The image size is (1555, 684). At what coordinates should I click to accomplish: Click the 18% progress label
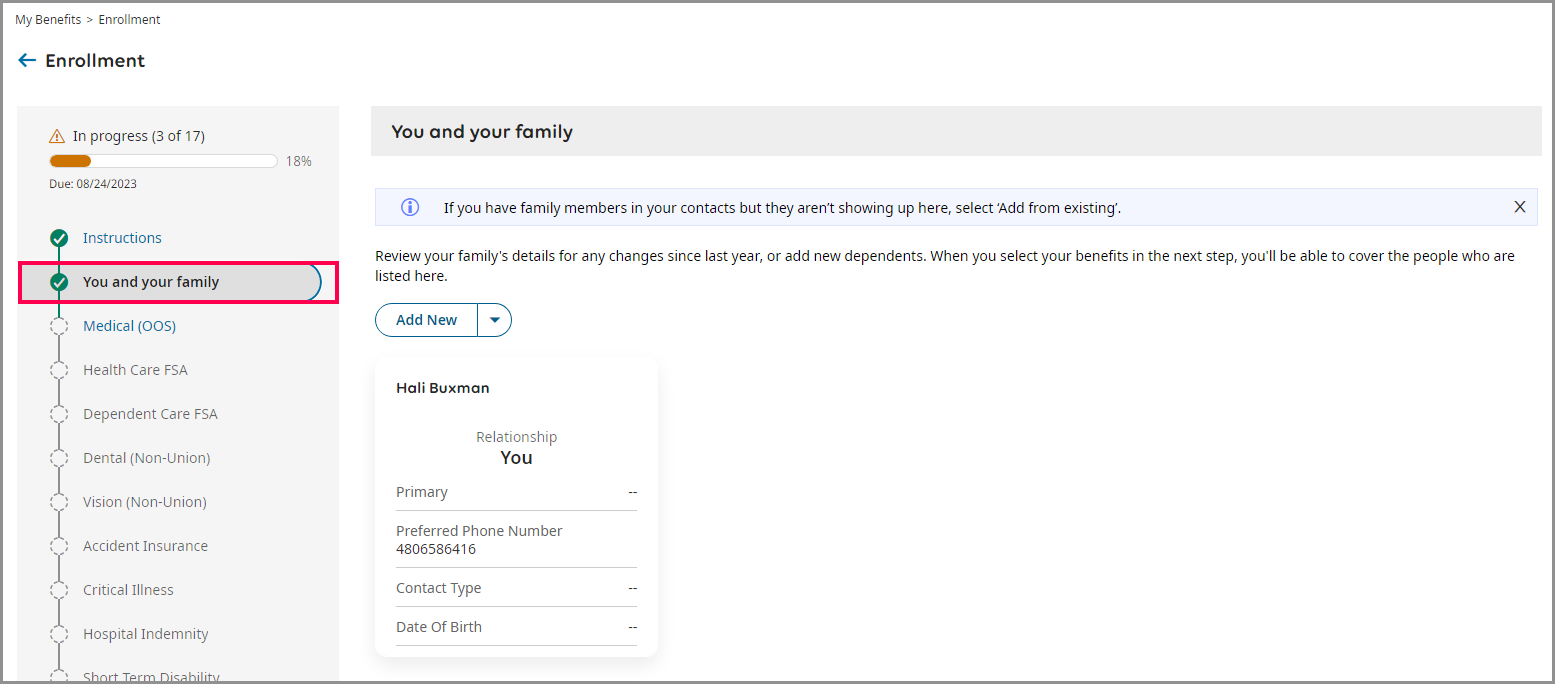(x=299, y=161)
